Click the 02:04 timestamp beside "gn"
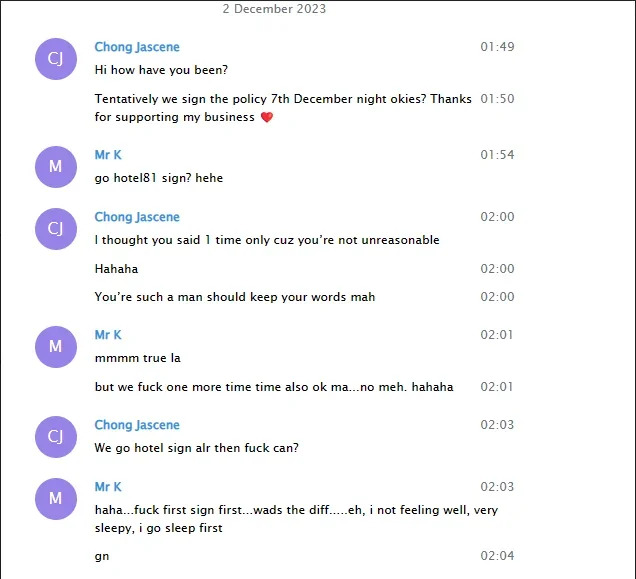 497,555
